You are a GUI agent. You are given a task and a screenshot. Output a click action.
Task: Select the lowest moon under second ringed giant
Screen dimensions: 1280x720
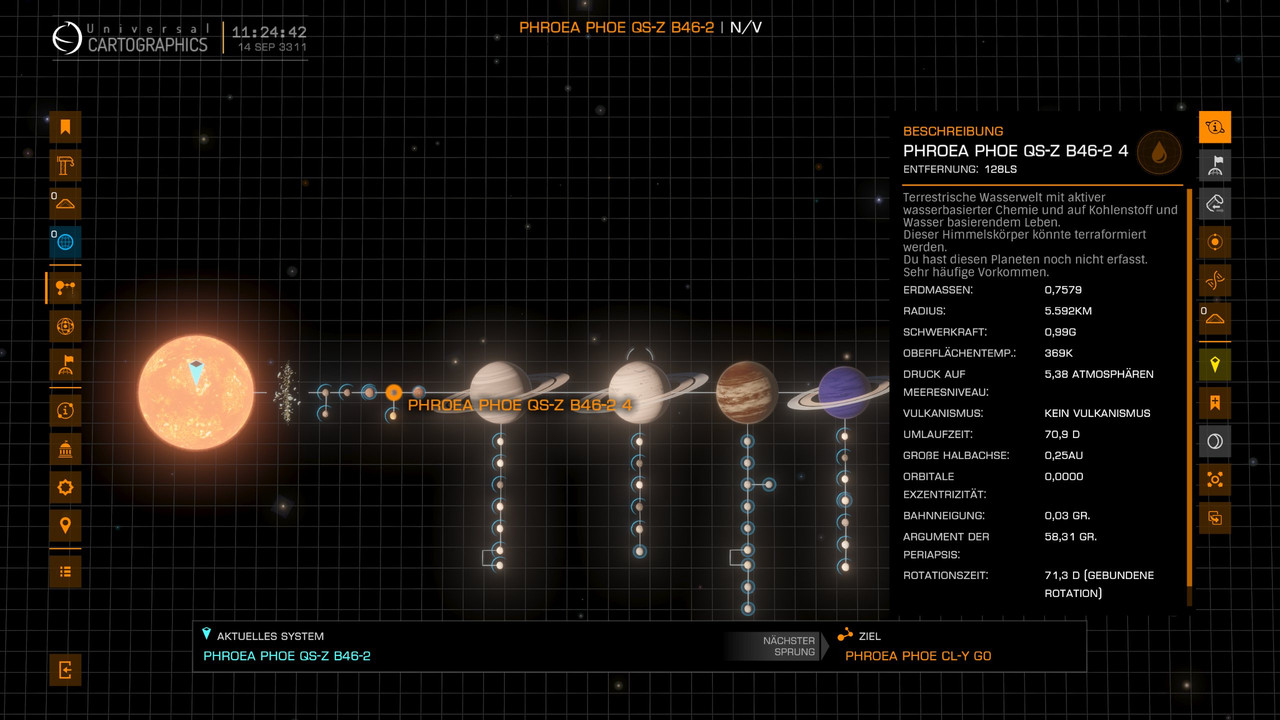(x=639, y=551)
